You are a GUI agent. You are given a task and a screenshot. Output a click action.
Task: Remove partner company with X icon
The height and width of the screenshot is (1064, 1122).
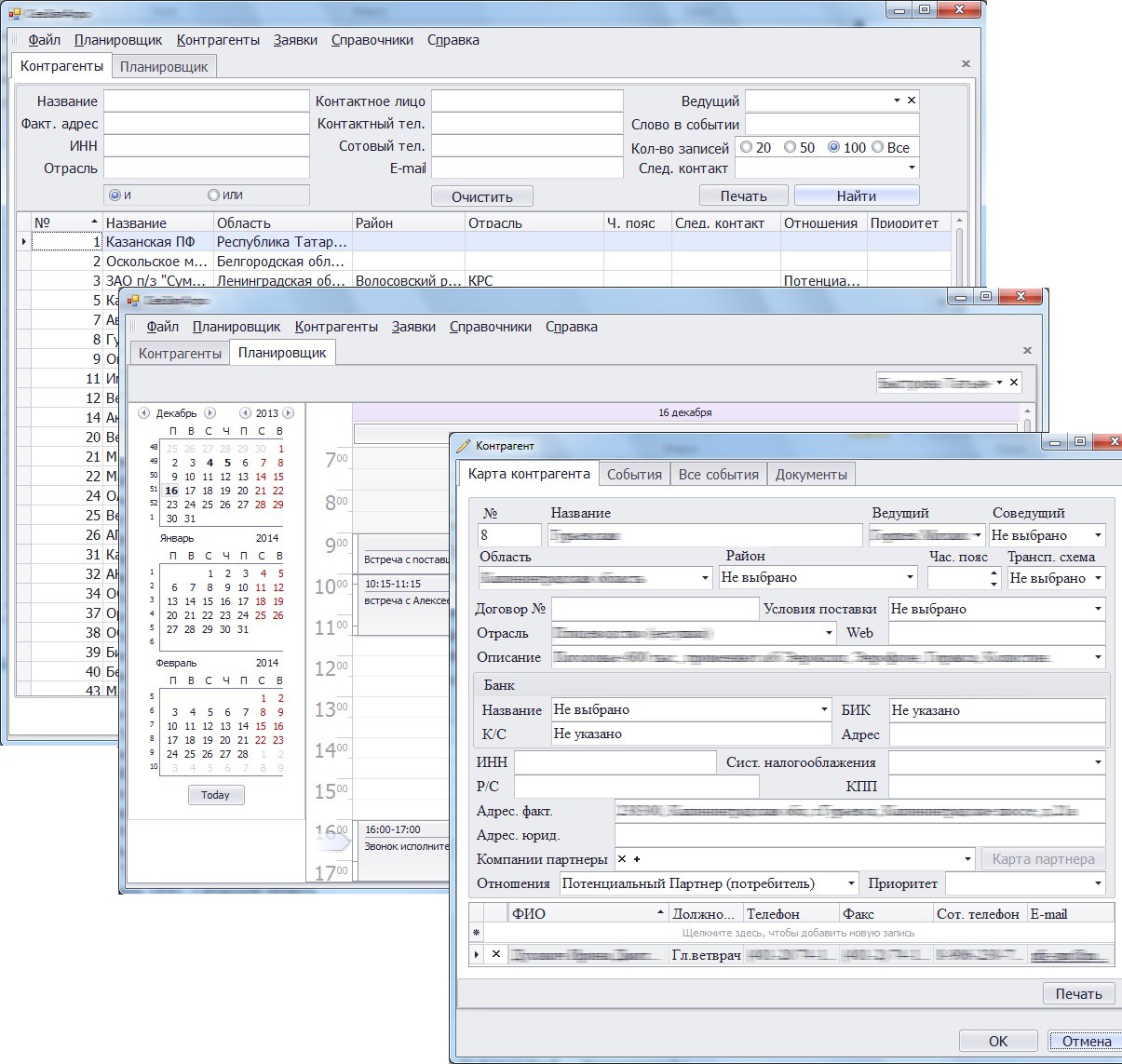[x=622, y=859]
